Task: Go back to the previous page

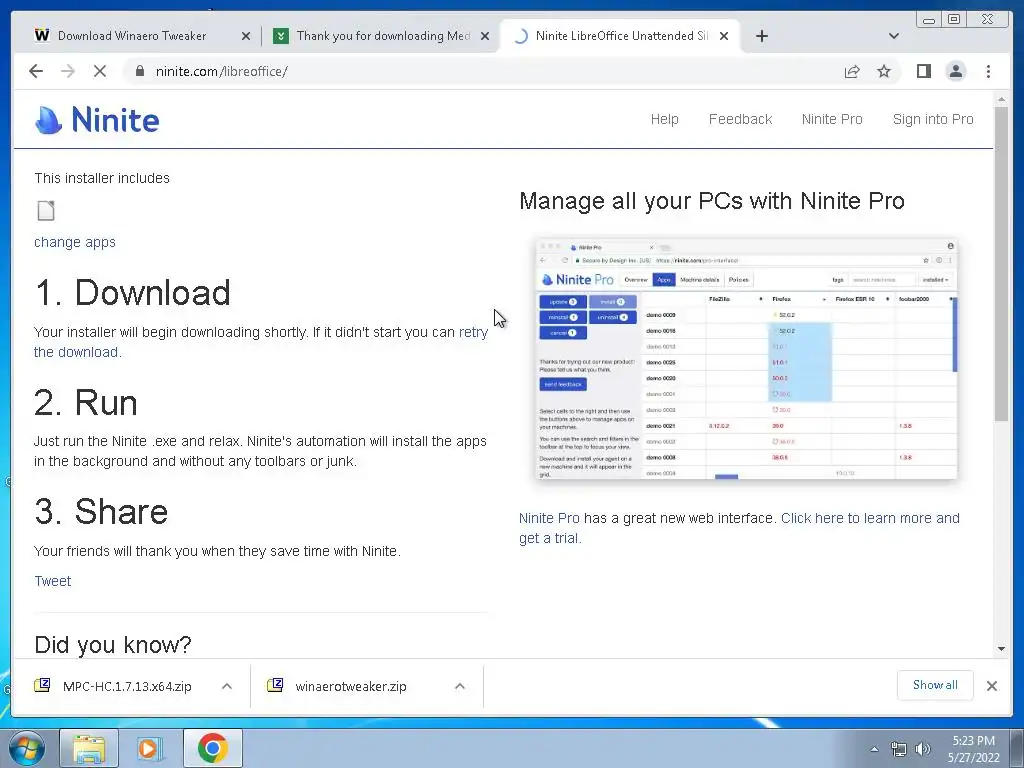Action: coord(36,71)
